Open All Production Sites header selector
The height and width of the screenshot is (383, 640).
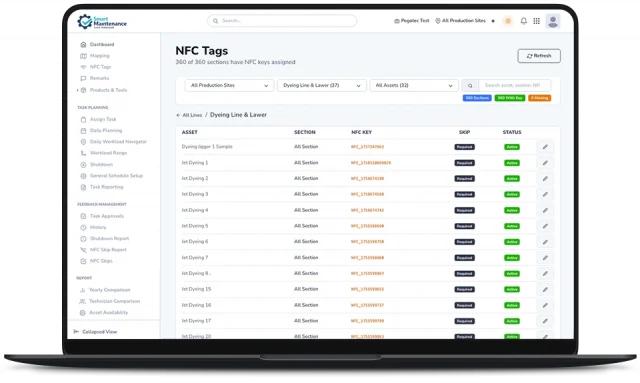pyautogui.click(x=460, y=21)
